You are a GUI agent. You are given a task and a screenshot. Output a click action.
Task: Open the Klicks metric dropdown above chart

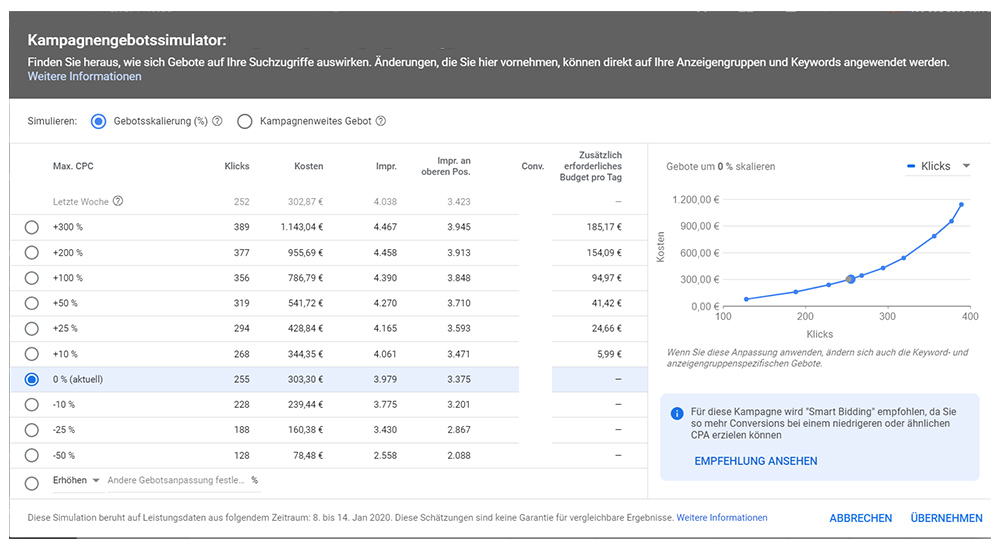click(938, 166)
